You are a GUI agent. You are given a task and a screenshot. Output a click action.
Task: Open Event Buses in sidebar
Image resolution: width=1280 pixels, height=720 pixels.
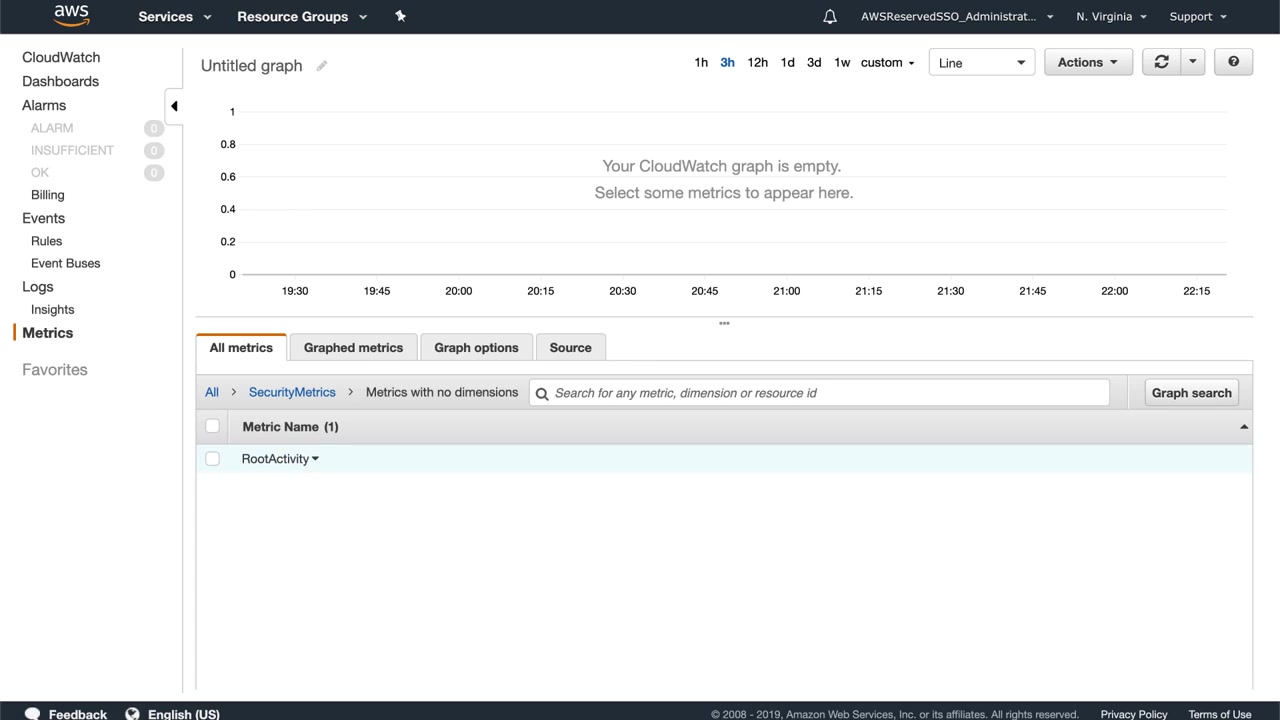pyautogui.click(x=65, y=263)
